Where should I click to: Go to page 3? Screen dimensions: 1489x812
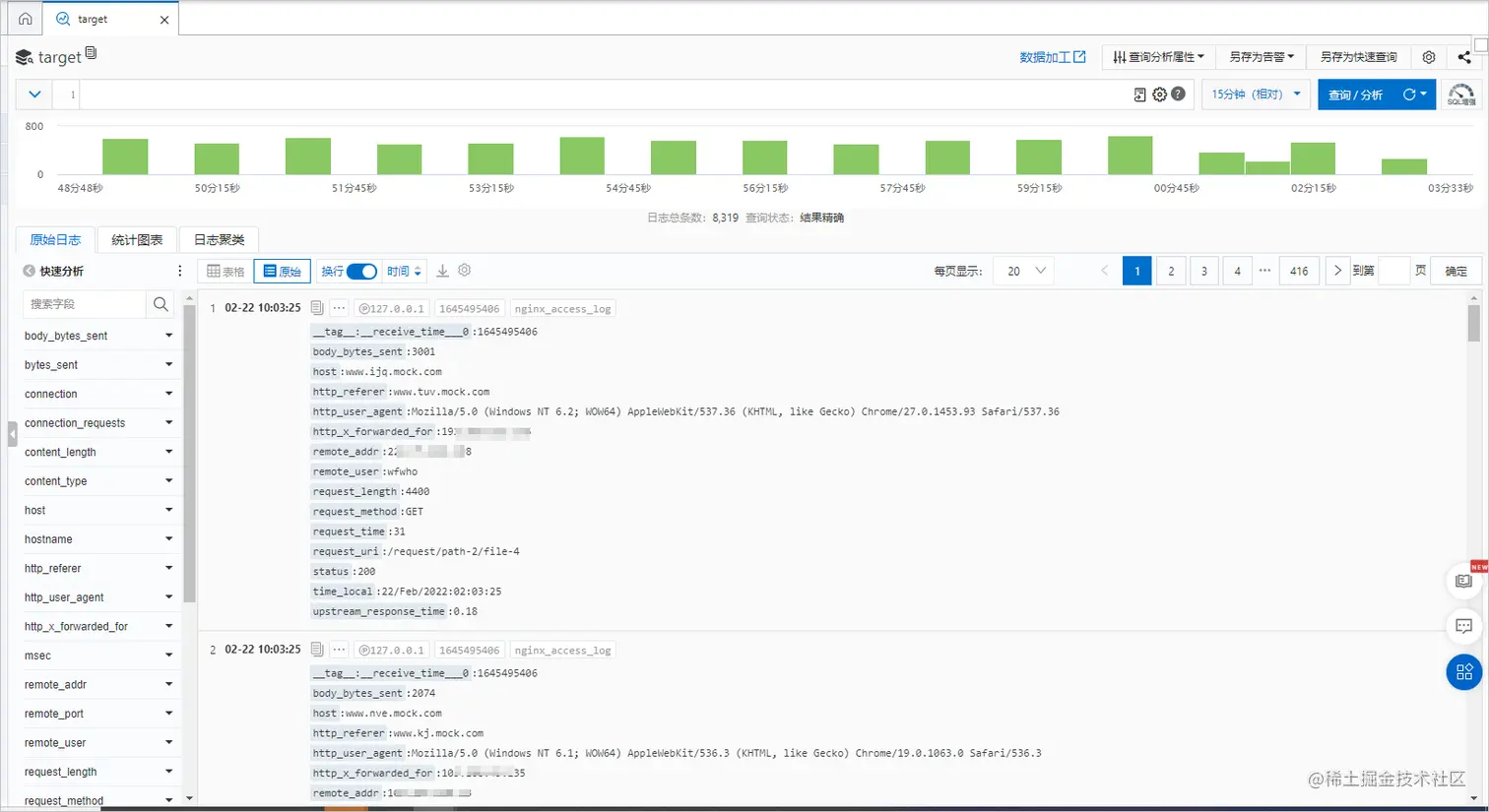1203,271
